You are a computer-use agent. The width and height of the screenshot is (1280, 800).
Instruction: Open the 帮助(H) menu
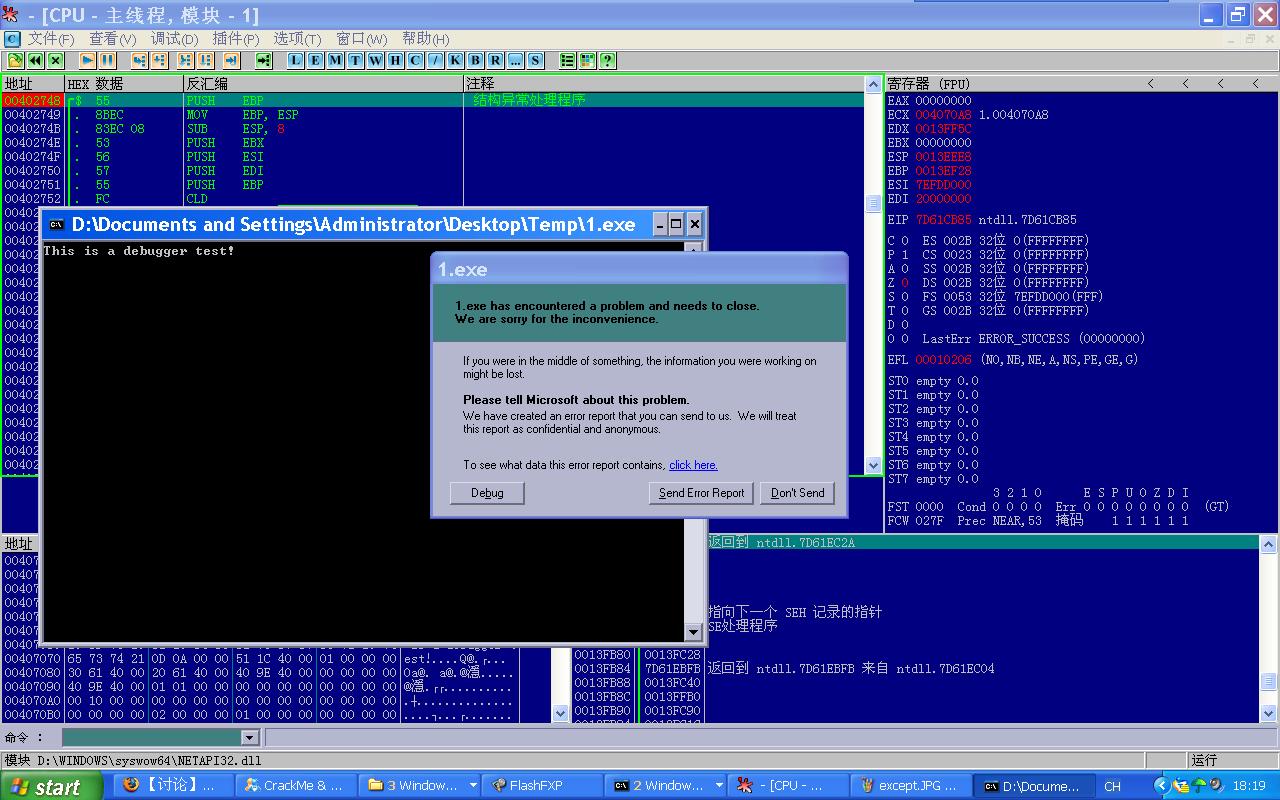click(425, 39)
